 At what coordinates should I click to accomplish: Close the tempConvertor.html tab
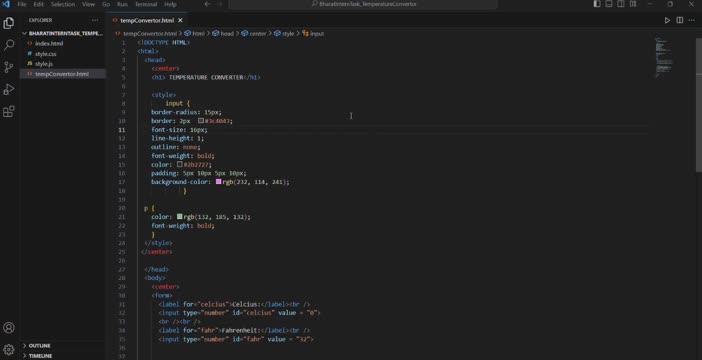point(180,21)
